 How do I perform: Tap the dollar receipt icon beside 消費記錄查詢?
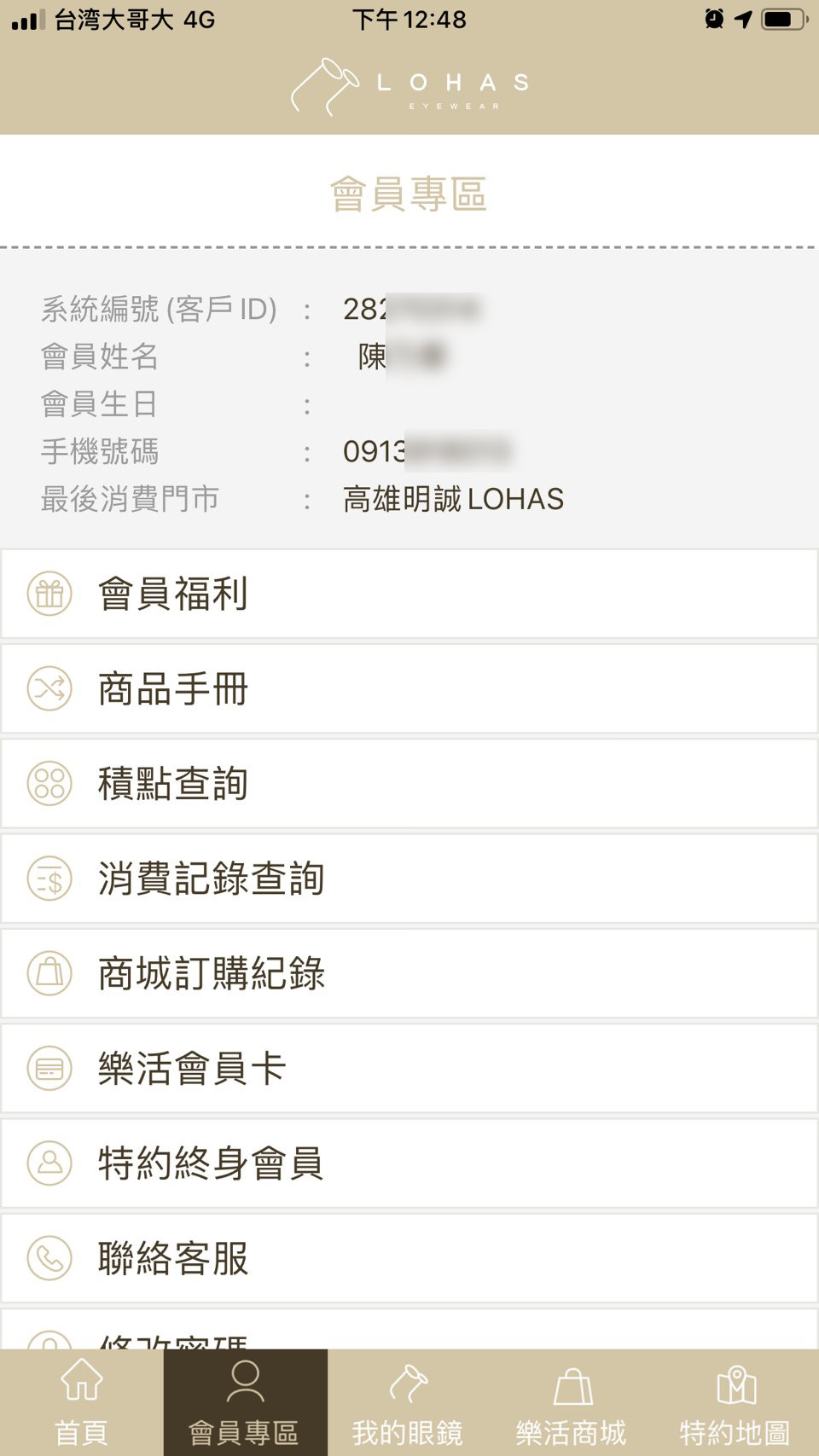[49, 879]
